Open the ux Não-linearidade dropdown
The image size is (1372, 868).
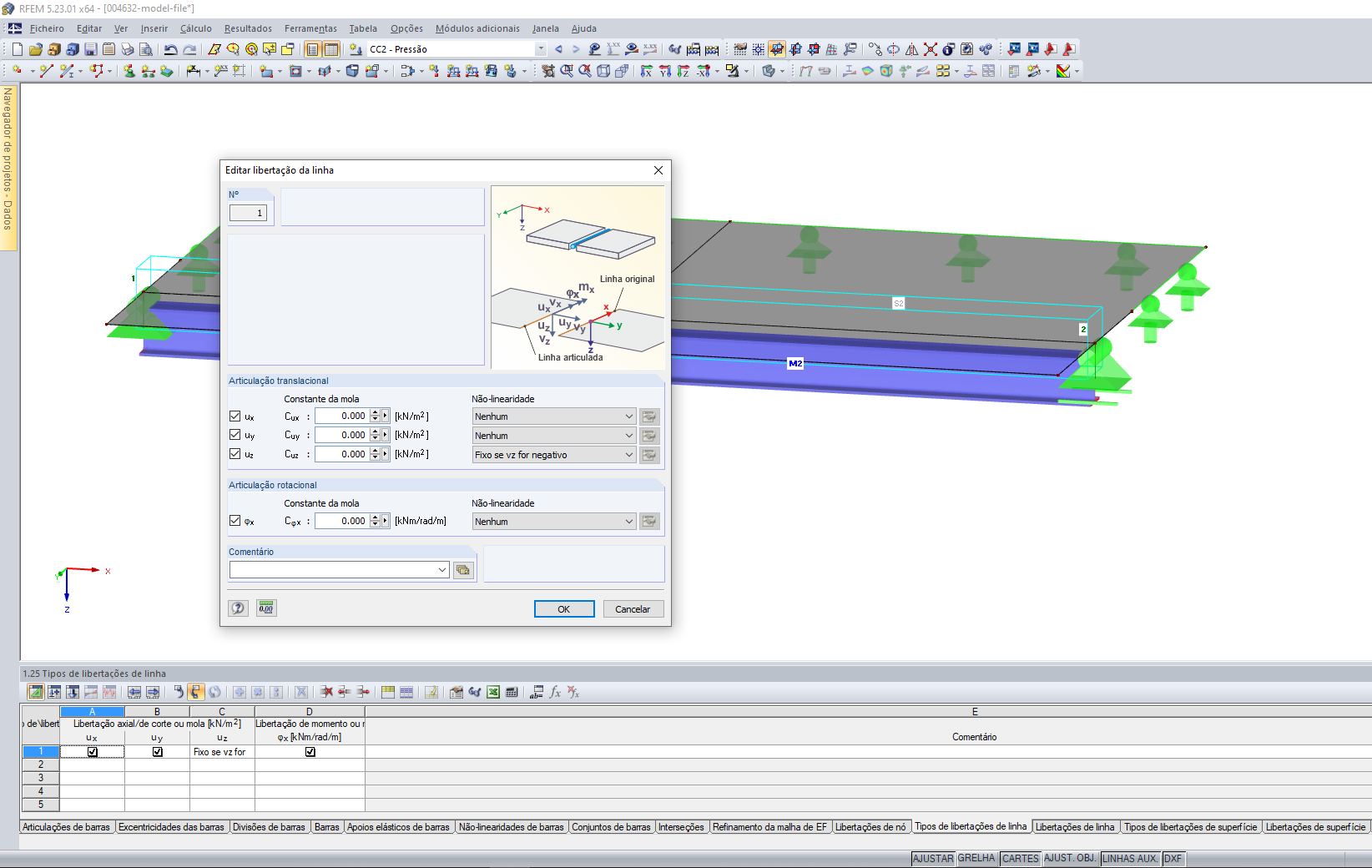tap(554, 416)
